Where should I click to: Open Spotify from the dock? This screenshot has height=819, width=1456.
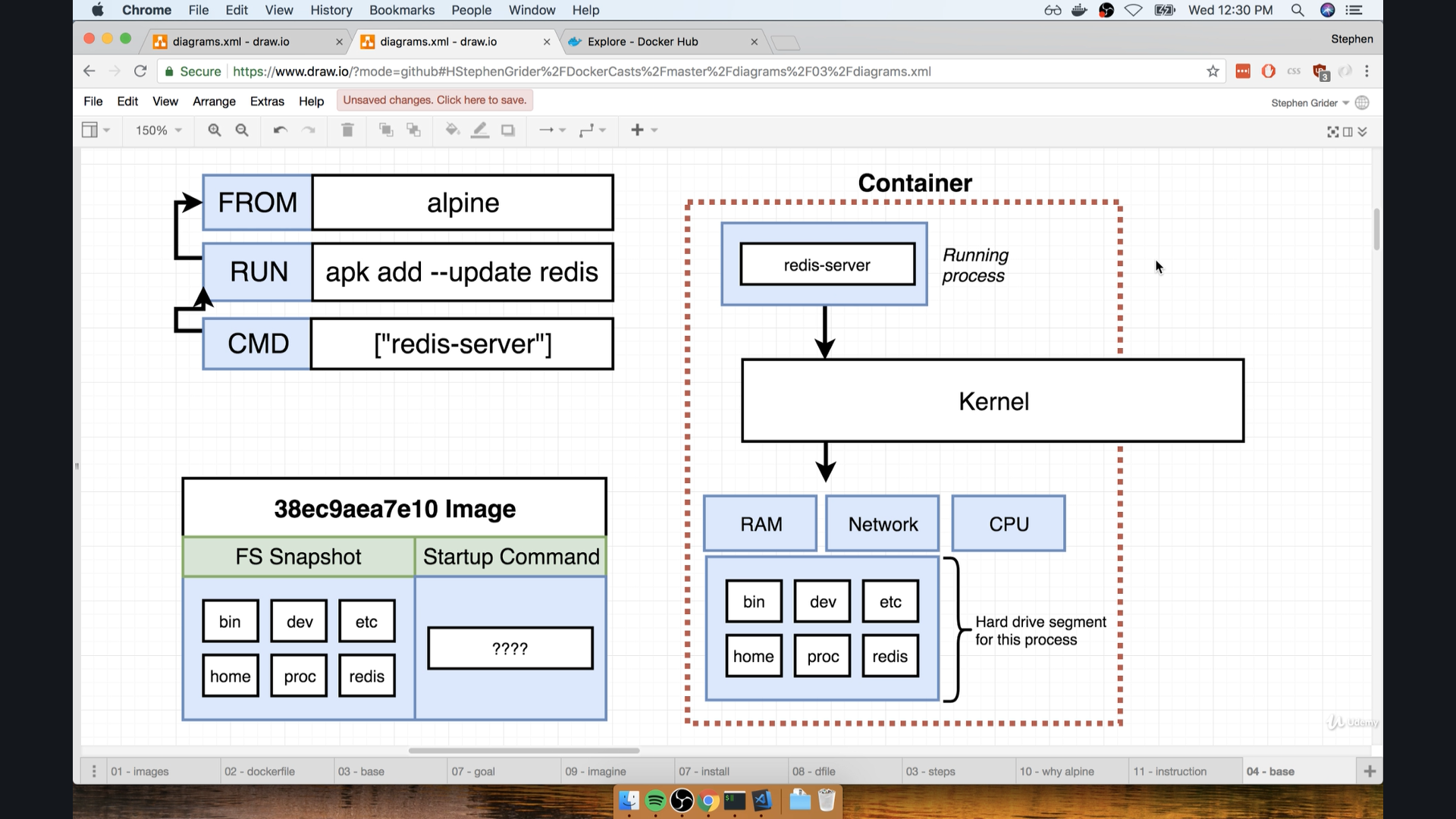coord(654,800)
